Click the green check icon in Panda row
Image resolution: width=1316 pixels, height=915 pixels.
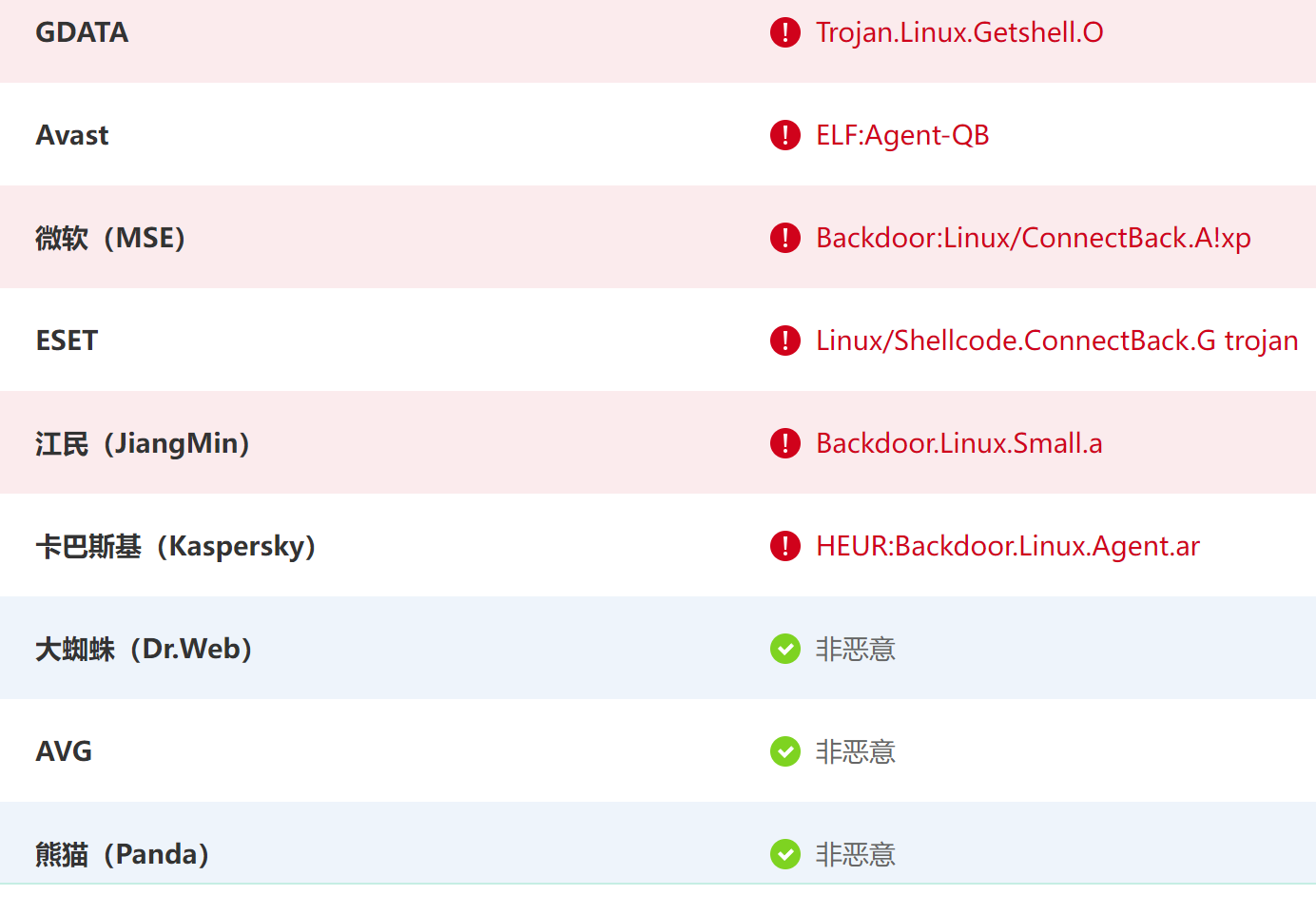tap(785, 854)
